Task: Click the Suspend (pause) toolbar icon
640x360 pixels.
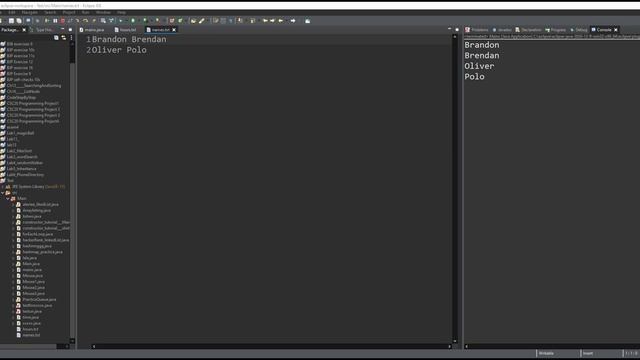Action: tap(55, 21)
